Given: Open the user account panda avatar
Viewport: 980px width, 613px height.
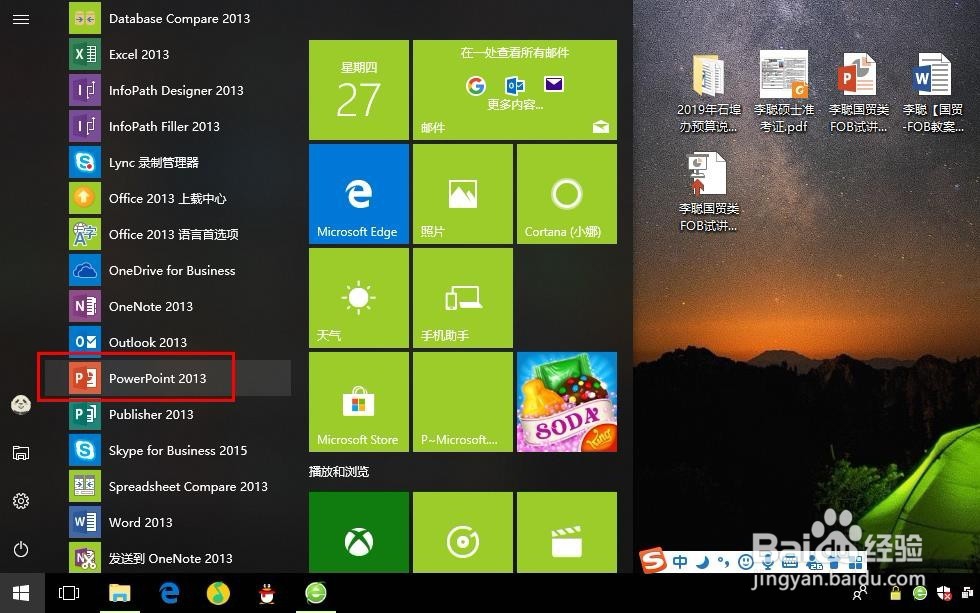Looking at the screenshot, I should pos(21,405).
